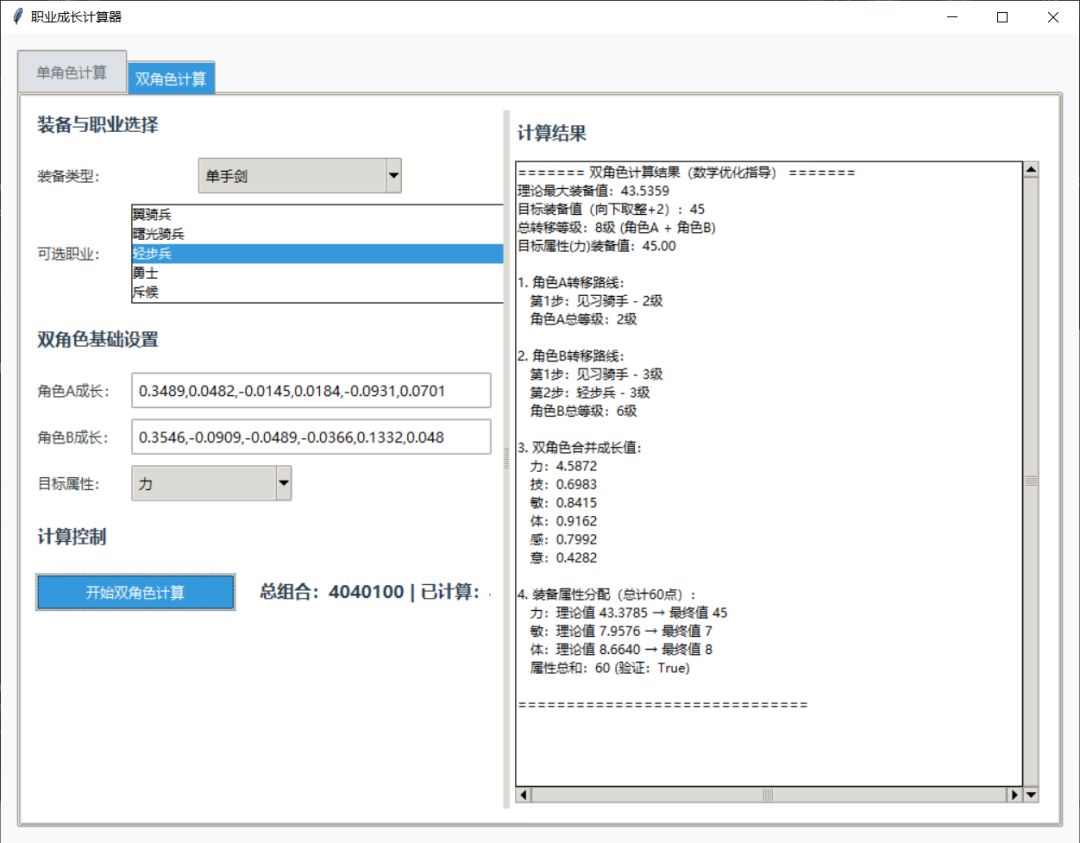This screenshot has width=1080, height=843.
Task: Click the results vertical scrollbar thumb
Action: 1031,481
